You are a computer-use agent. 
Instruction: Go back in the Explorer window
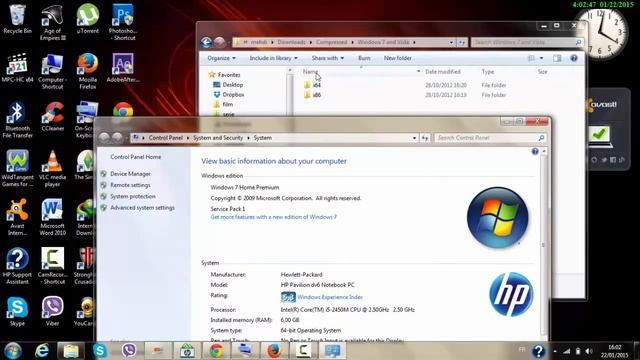[x=206, y=42]
